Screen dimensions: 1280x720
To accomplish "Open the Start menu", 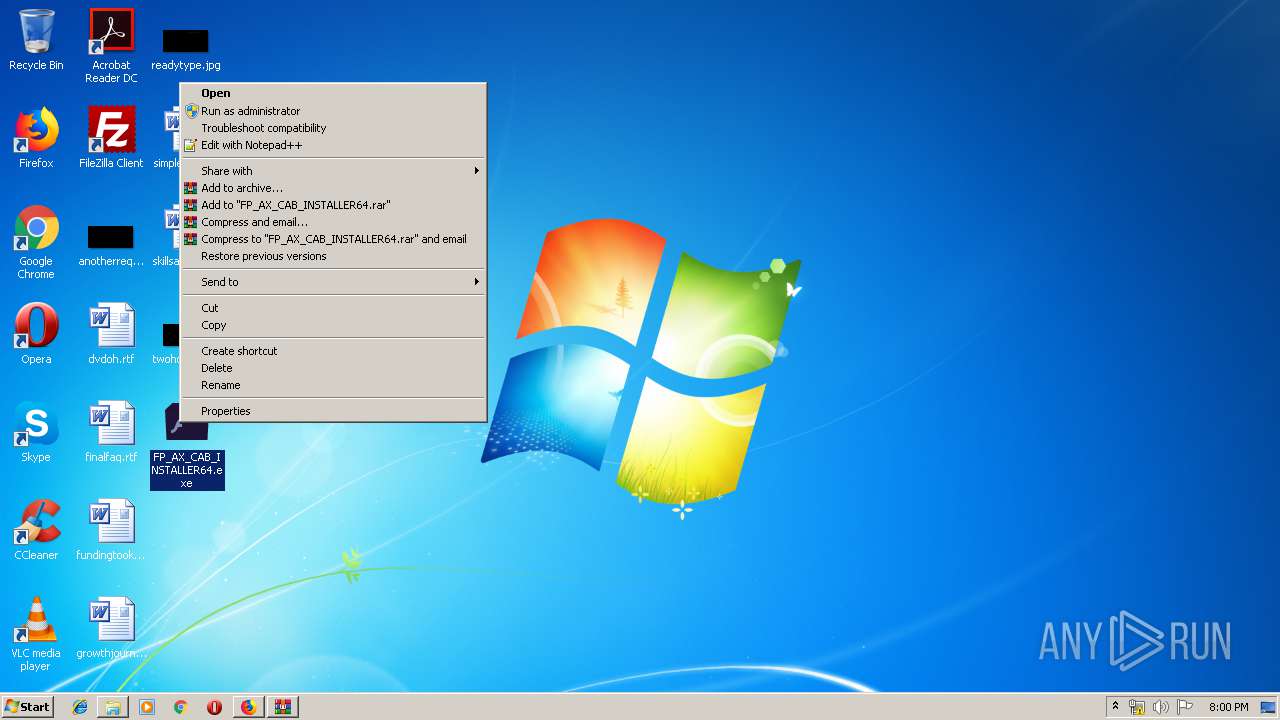I will [x=28, y=707].
